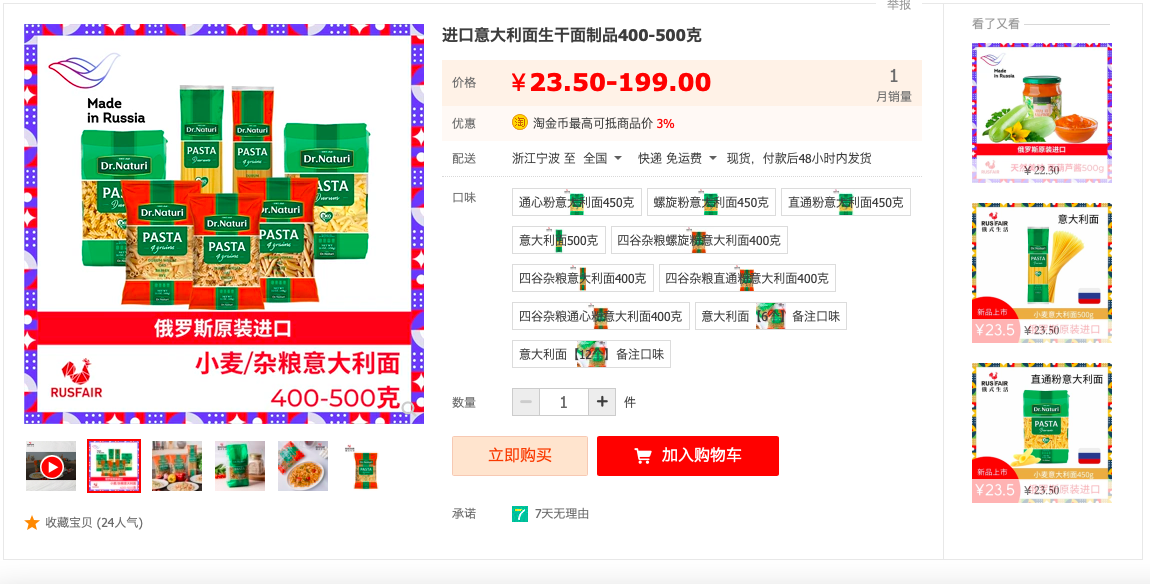Select flavor 通心粉意大利面450克
Image resolution: width=1150 pixels, height=584 pixels.
click(576, 202)
